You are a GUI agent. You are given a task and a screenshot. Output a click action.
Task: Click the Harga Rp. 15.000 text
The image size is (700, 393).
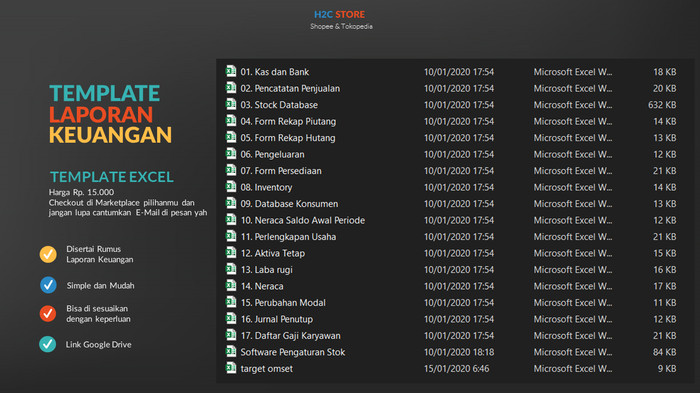pyautogui.click(x=81, y=192)
